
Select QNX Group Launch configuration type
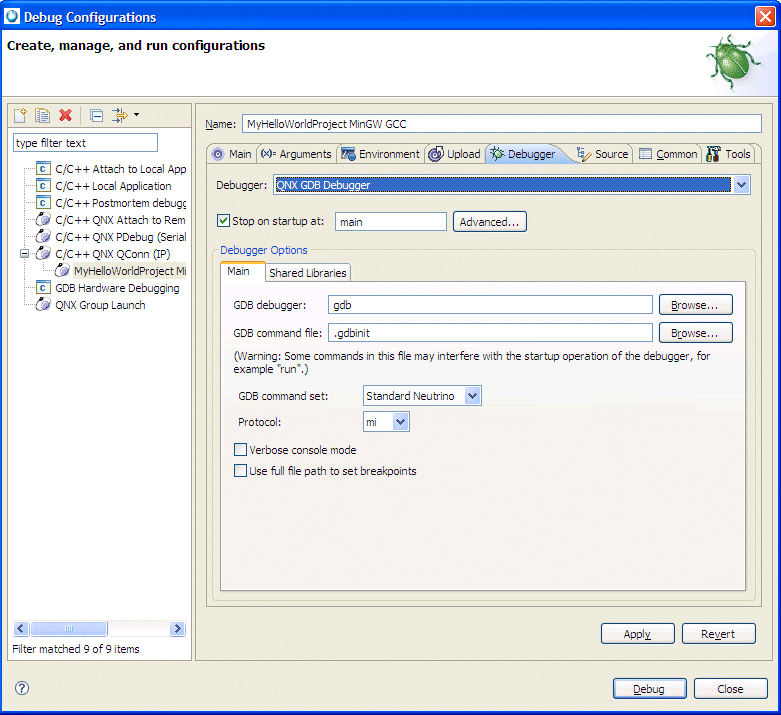point(100,305)
